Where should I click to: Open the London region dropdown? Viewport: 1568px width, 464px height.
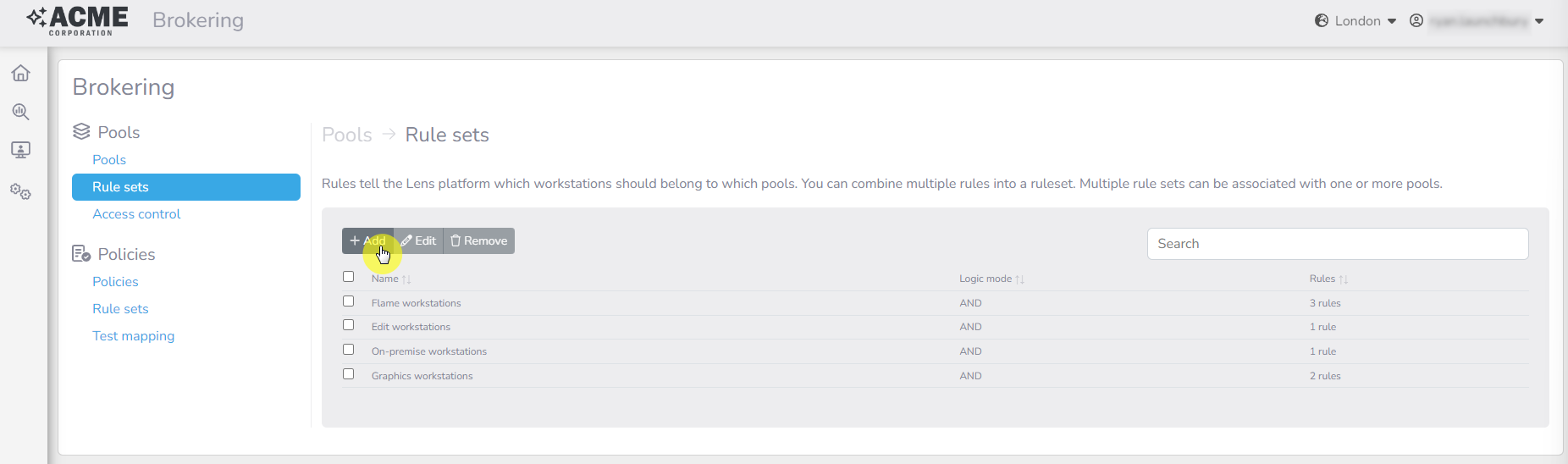click(1355, 20)
